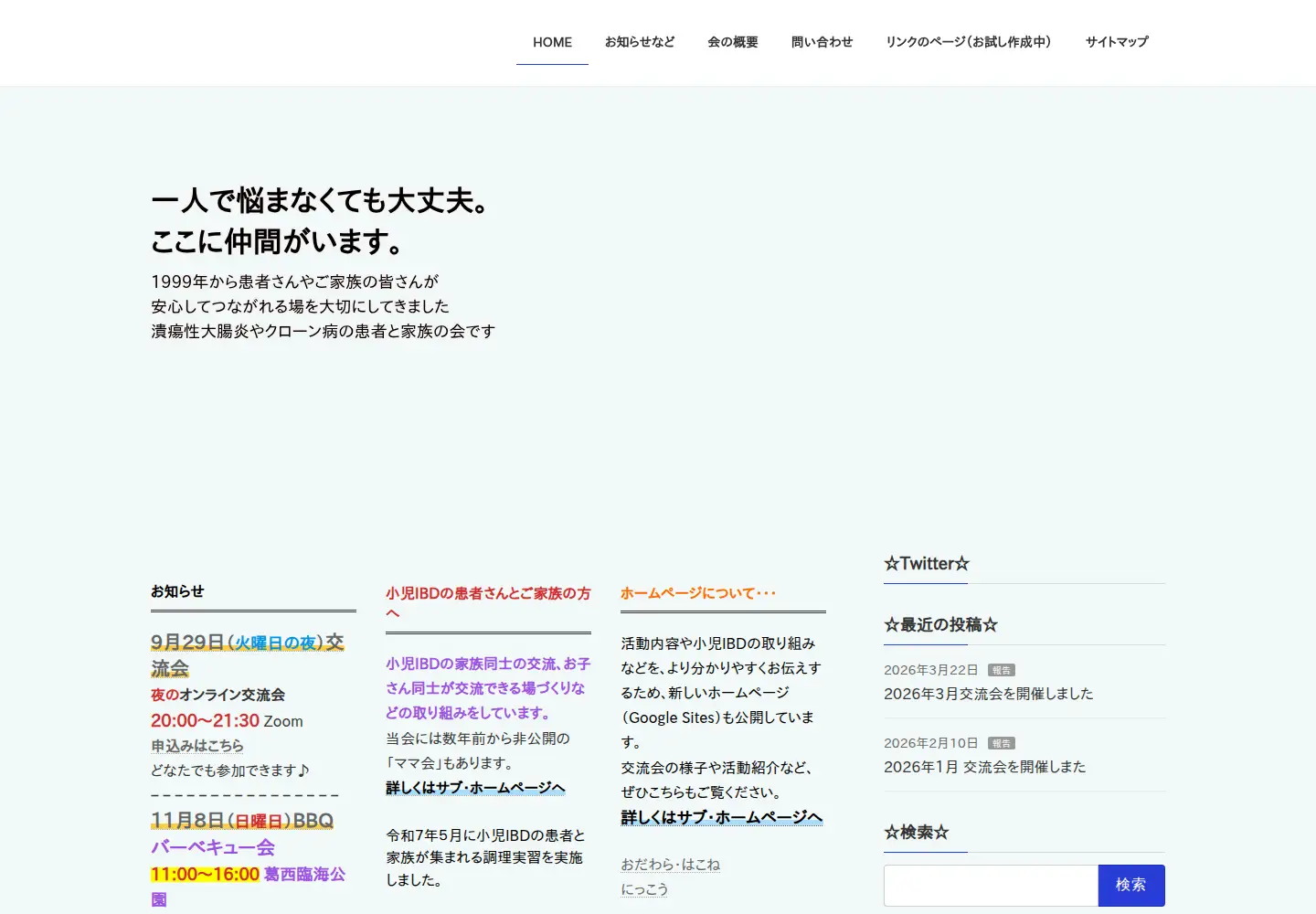1316x914 pixels.
Task: Open the お知らせなど menu item
Action: 640,42
